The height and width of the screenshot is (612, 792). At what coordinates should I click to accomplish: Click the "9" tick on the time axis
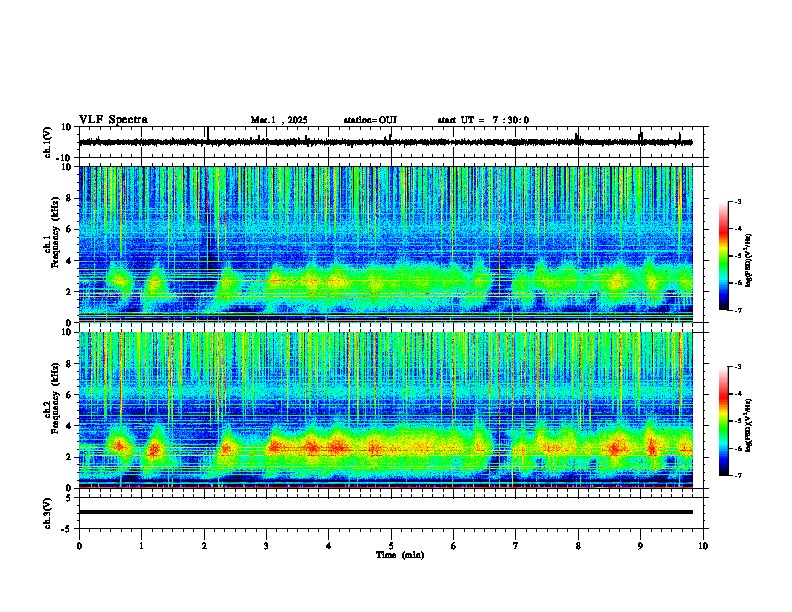(640, 546)
